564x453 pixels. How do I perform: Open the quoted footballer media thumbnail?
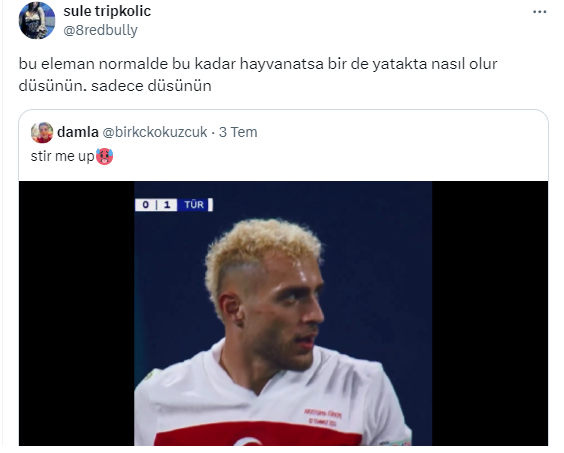click(283, 313)
